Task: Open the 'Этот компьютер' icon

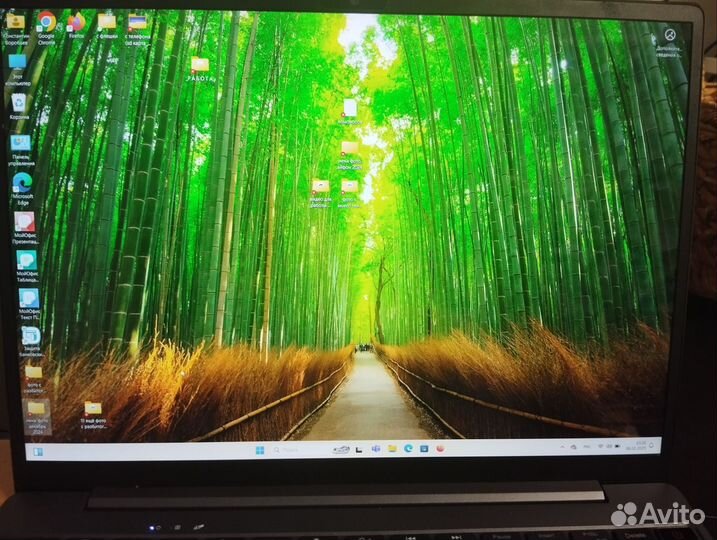Action: coord(18,70)
